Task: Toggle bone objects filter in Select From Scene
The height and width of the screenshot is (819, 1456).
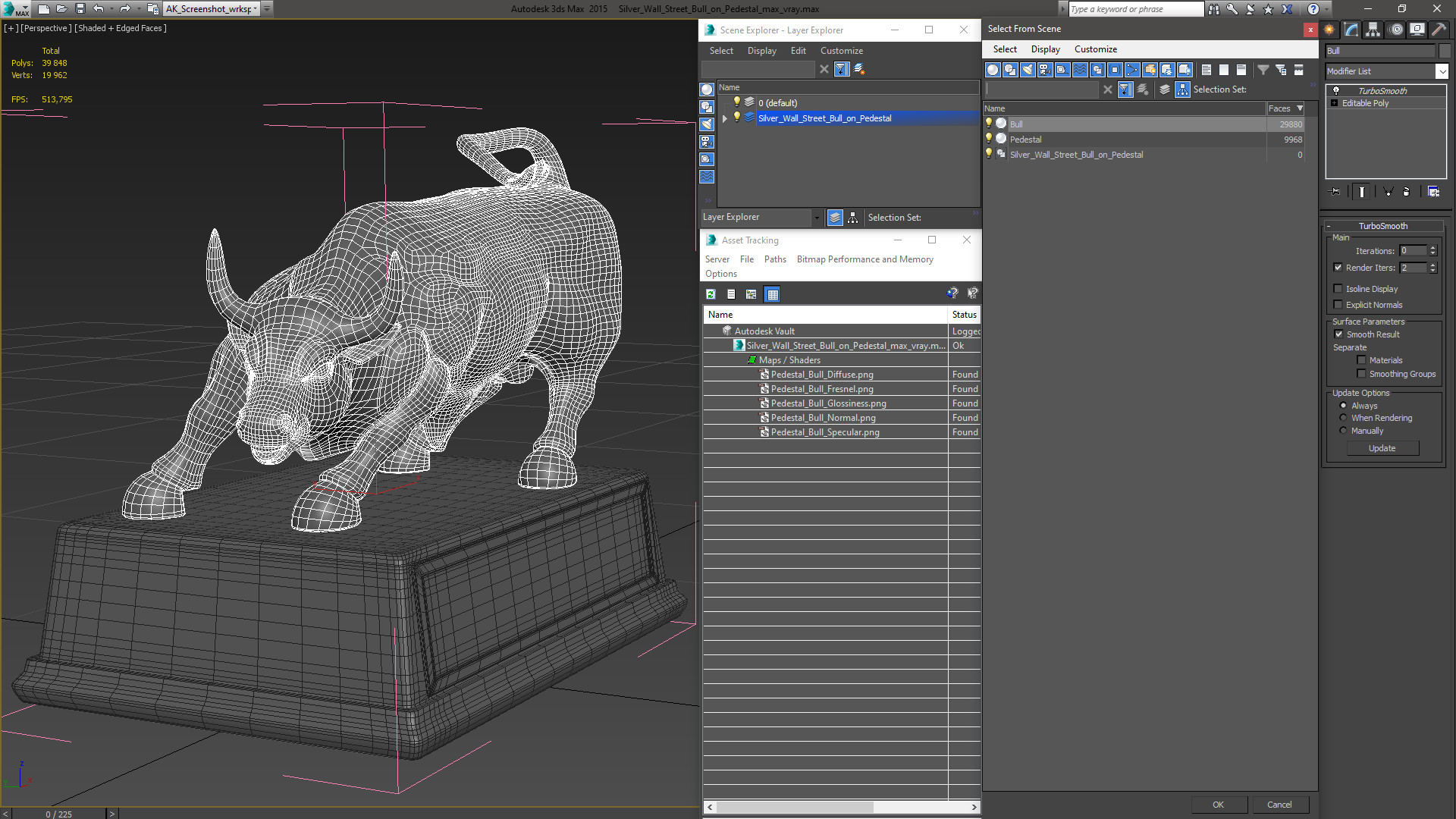Action: click(1132, 70)
